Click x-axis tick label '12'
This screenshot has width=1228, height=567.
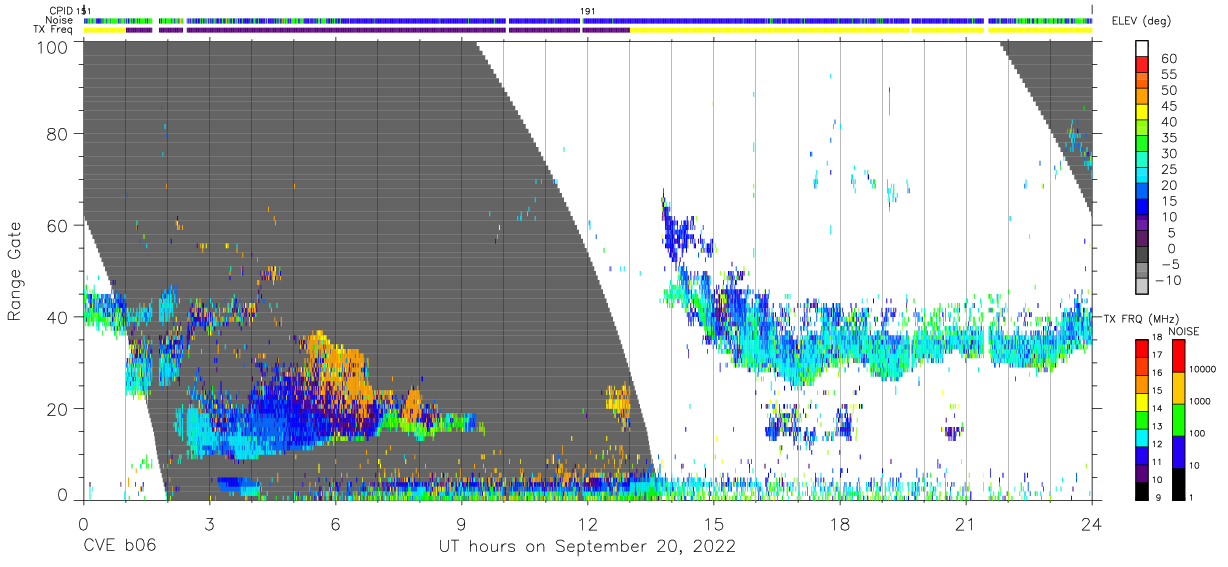coord(588,523)
